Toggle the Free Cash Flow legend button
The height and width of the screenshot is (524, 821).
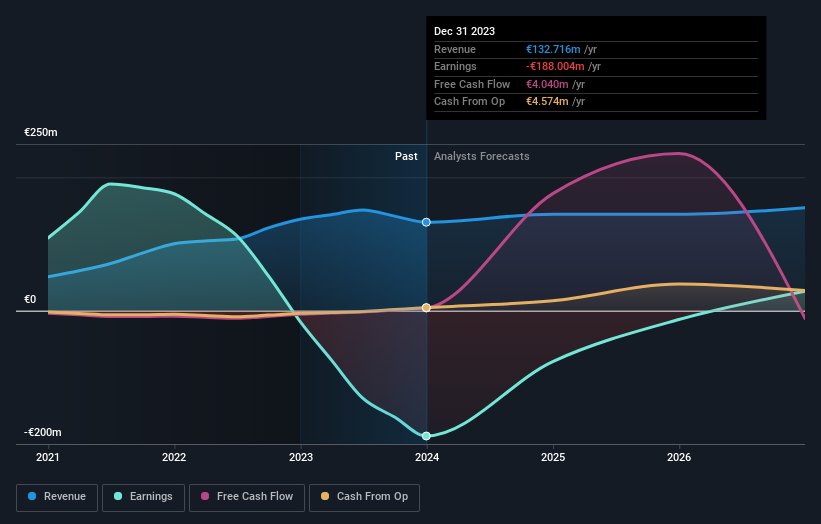(x=247, y=497)
